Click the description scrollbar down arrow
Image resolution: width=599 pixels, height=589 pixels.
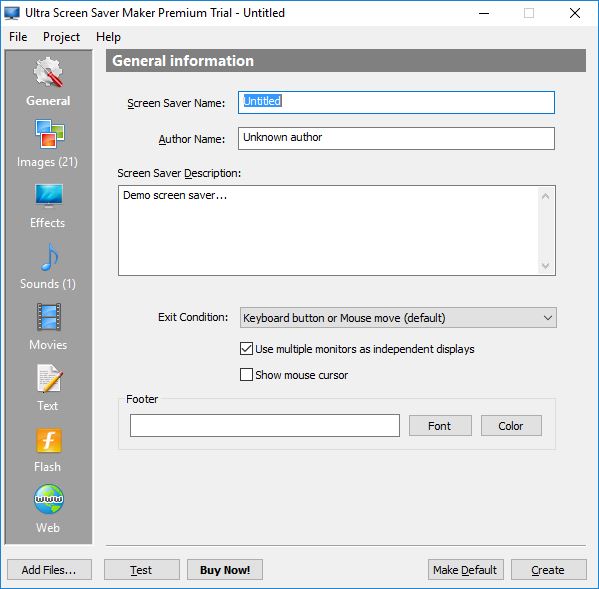[546, 265]
